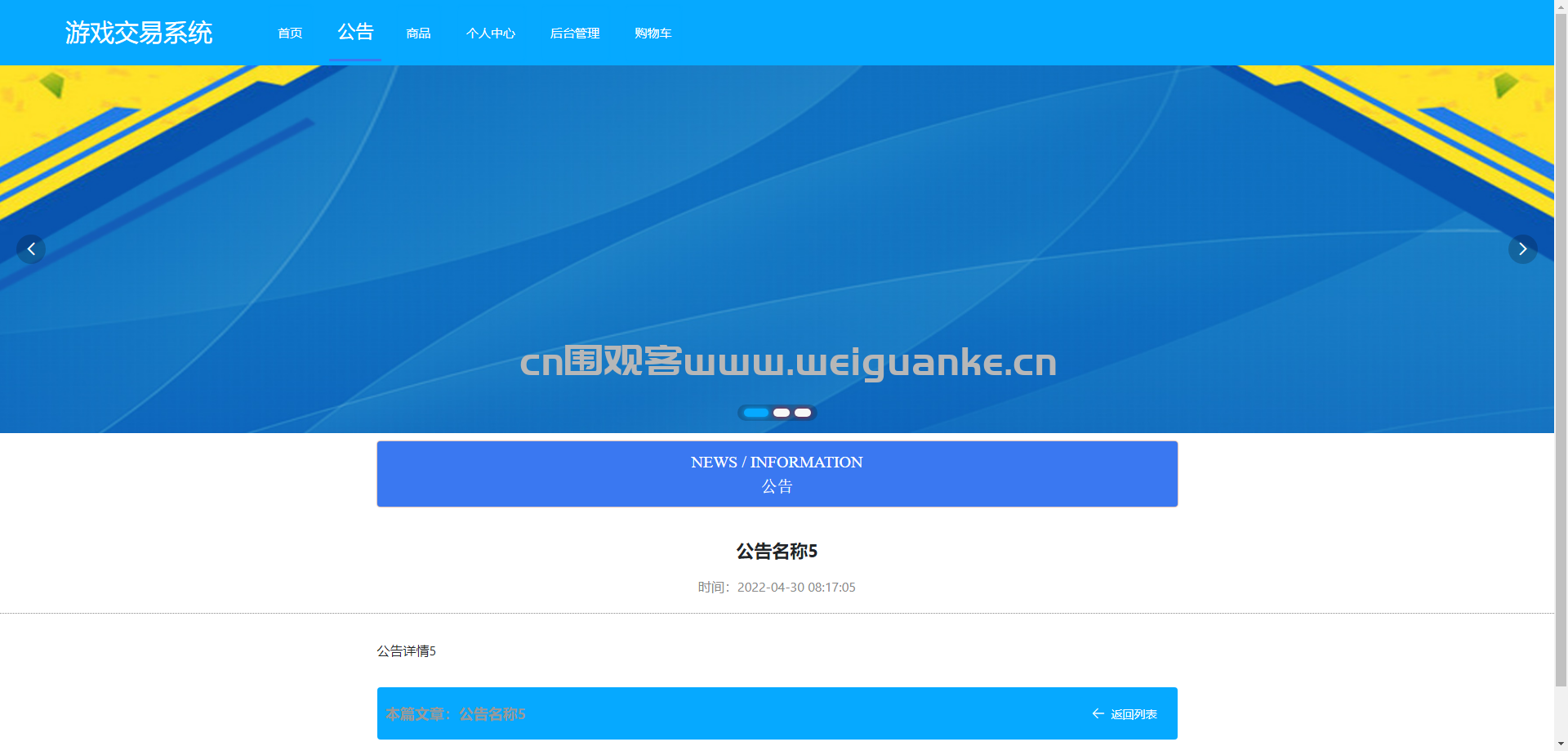Click the scrollbar down arrow
The height and width of the screenshot is (751, 1568).
click(1561, 744)
